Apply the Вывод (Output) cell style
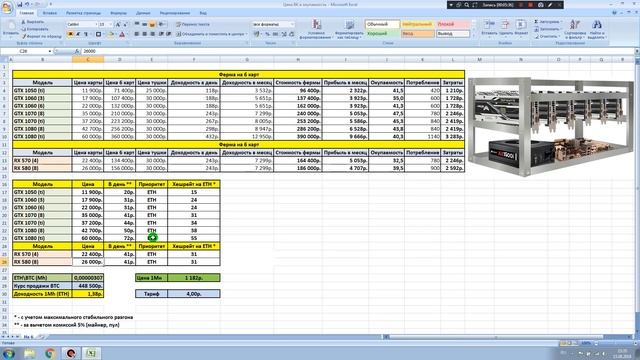 click(452, 33)
